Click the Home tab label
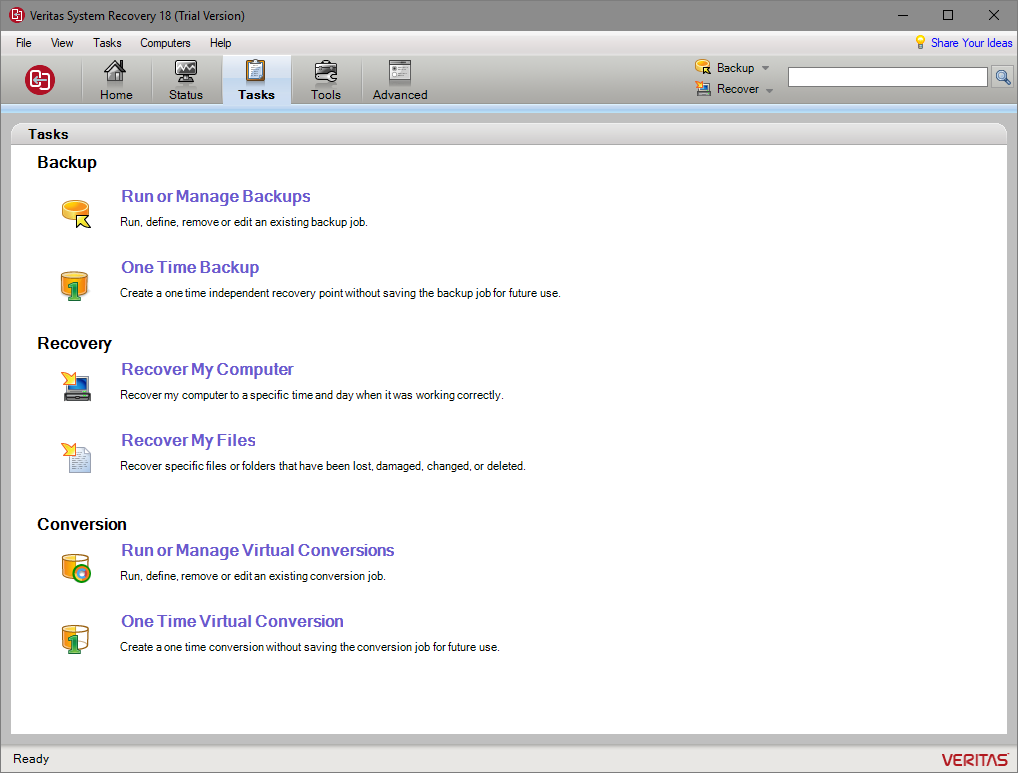Screen dimensions: 1018x773 click(116, 95)
